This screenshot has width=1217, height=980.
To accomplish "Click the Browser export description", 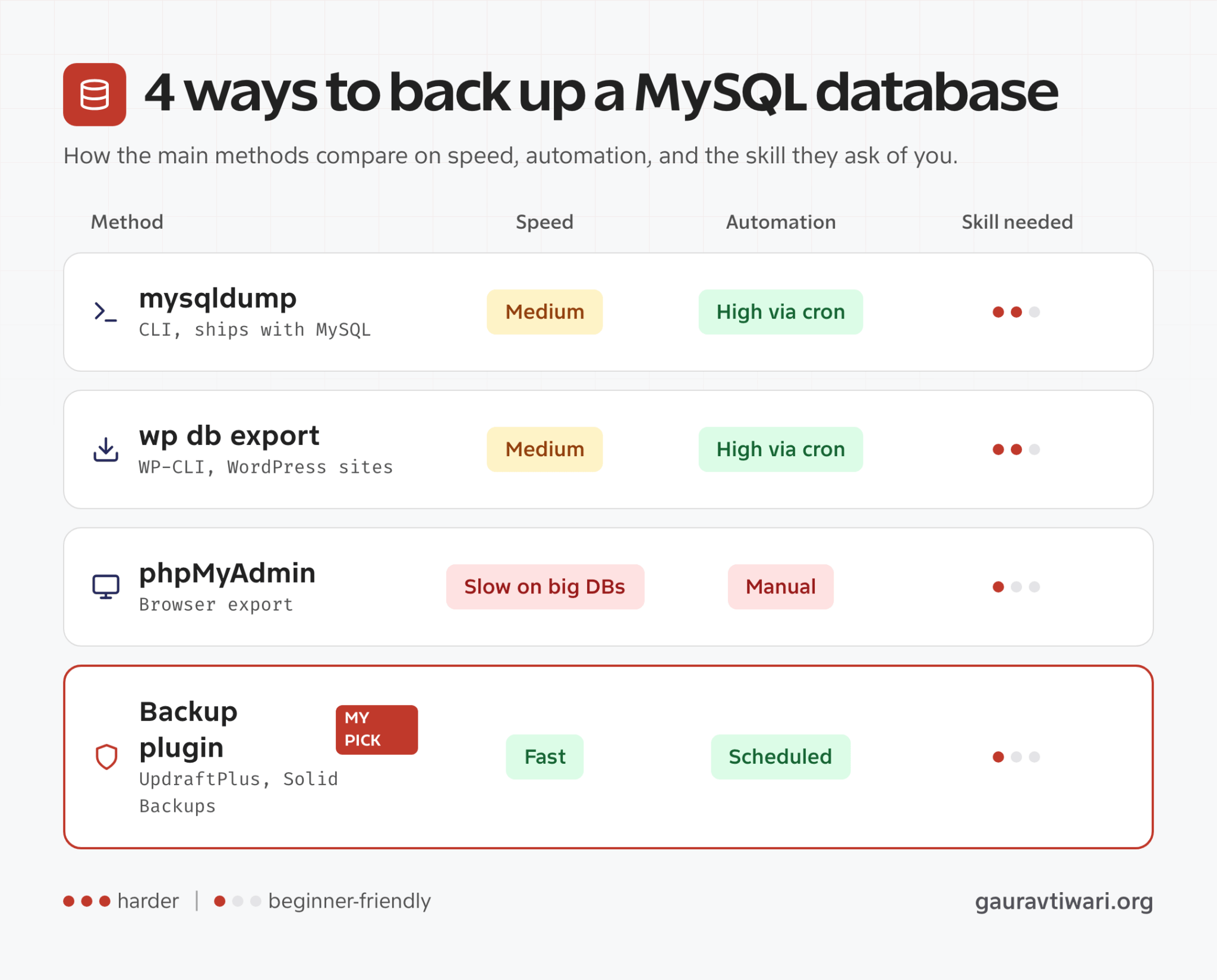I will click(216, 605).
